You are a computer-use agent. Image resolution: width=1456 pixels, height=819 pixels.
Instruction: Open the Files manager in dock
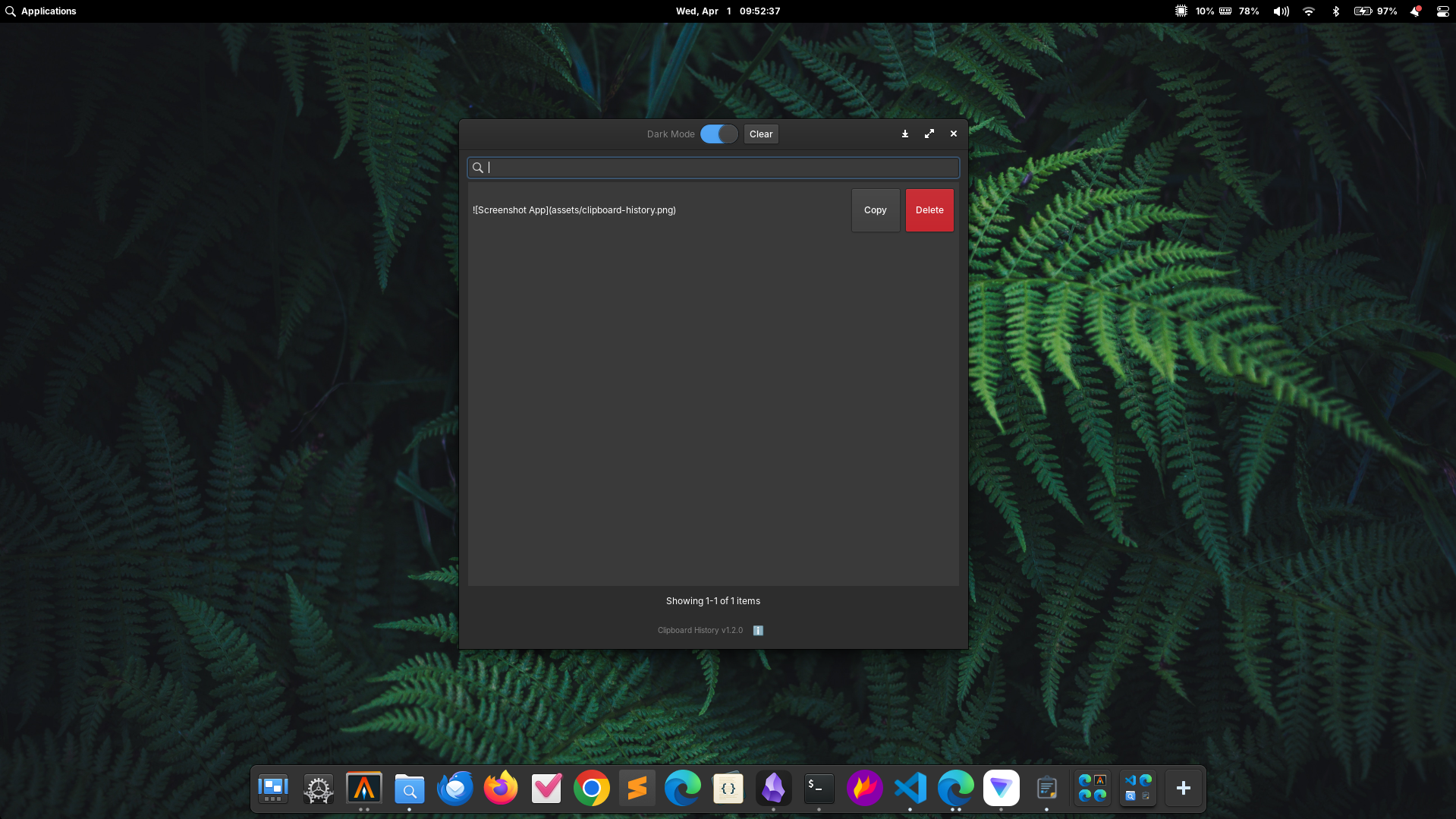(x=410, y=789)
